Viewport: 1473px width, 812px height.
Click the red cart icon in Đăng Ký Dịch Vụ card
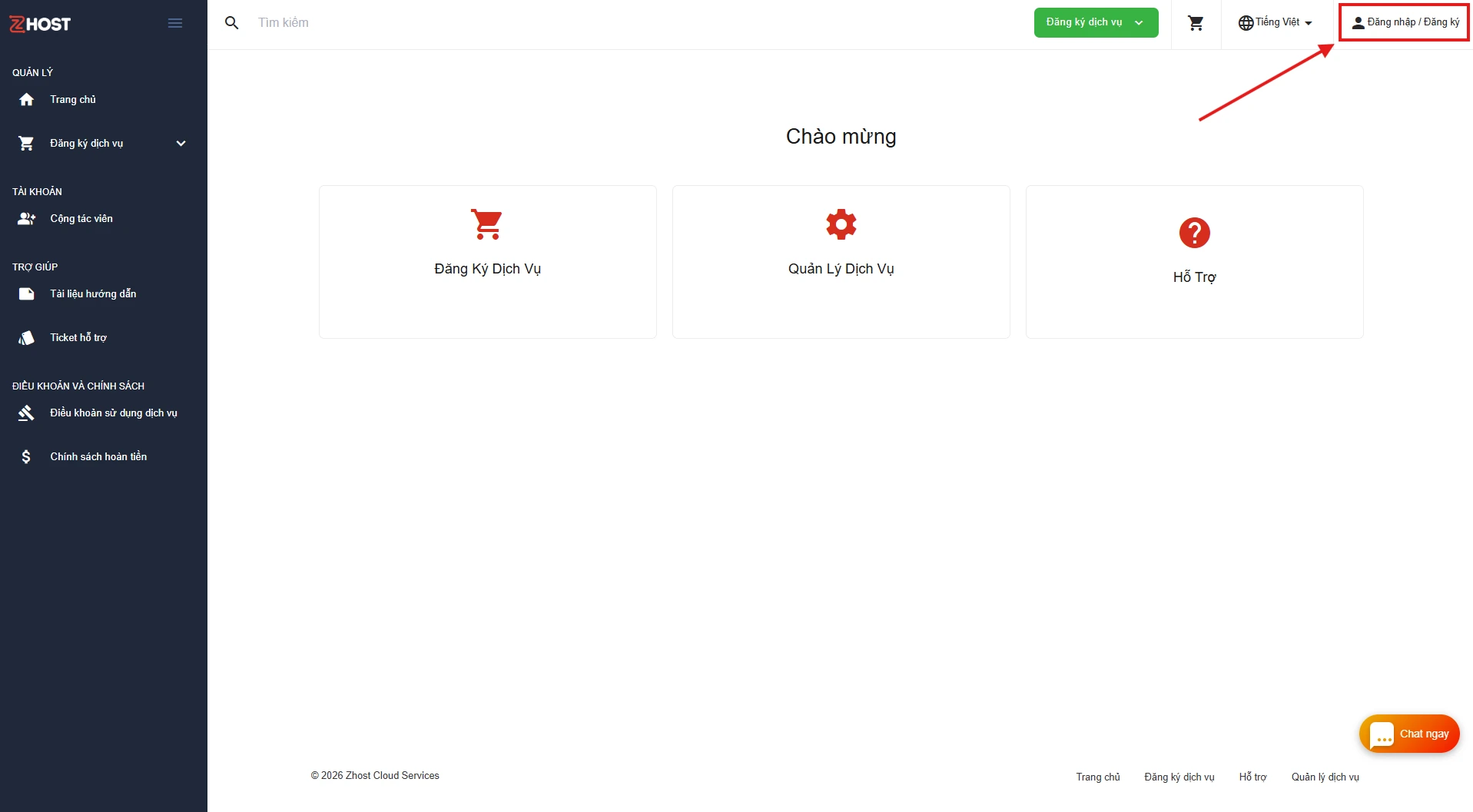coord(487,224)
